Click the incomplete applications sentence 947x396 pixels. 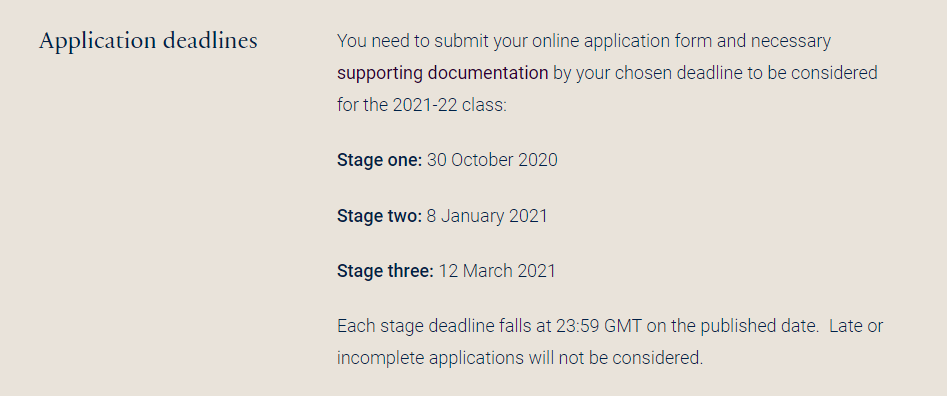tap(520, 358)
